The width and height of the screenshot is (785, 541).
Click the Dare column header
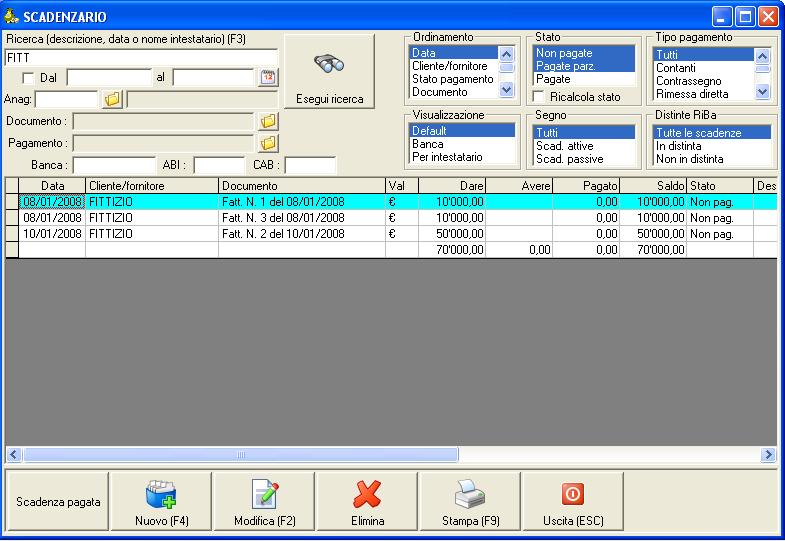452,186
